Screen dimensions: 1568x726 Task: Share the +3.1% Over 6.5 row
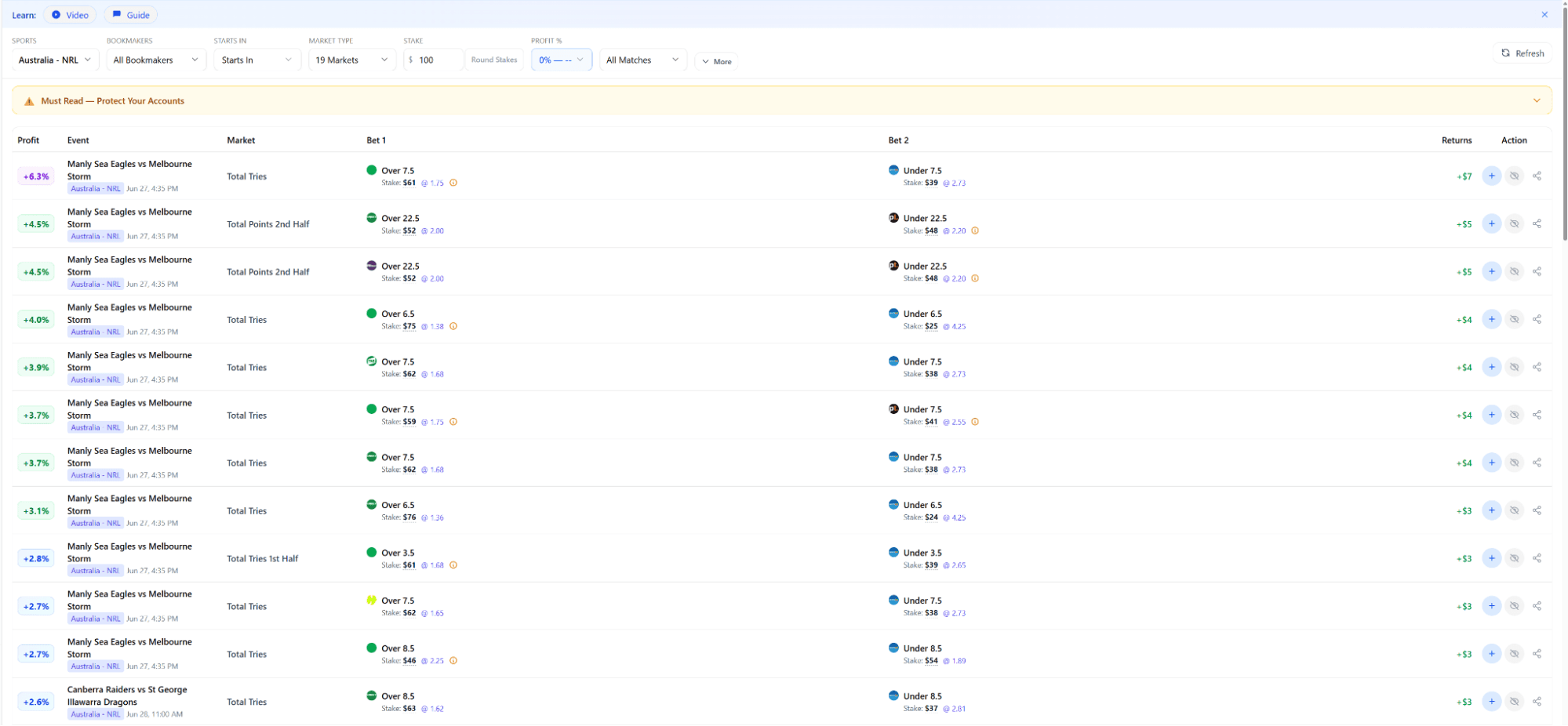click(x=1537, y=511)
